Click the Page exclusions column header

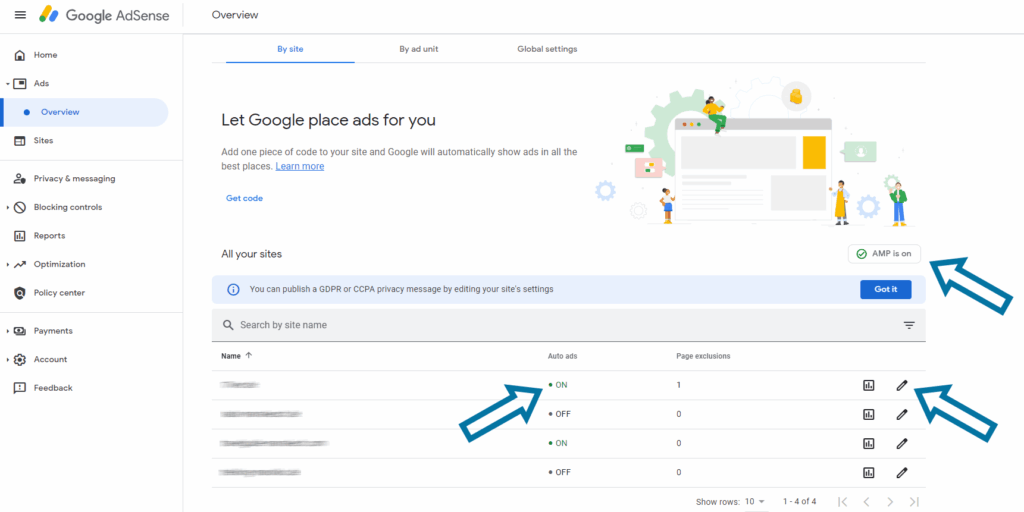tap(703, 357)
